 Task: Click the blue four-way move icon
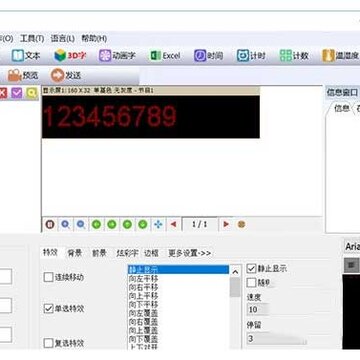click(158, 224)
